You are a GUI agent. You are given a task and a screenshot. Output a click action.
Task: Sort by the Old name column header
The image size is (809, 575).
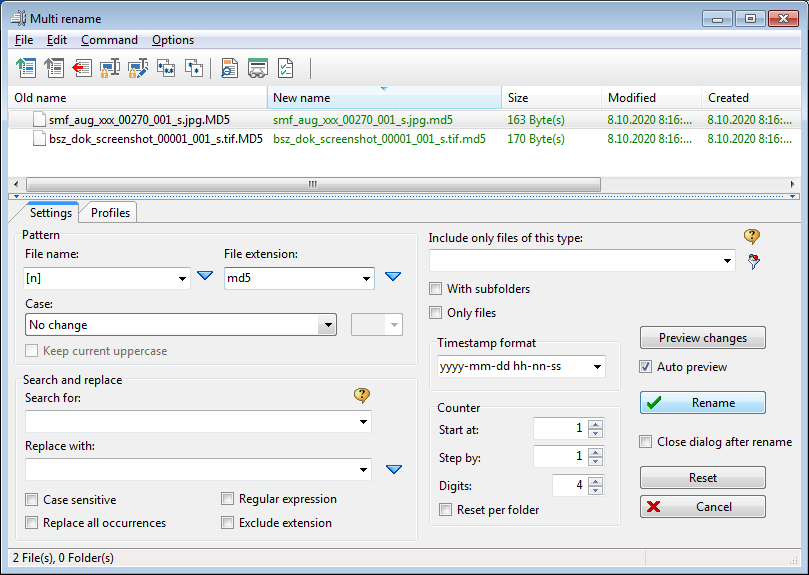[137, 98]
